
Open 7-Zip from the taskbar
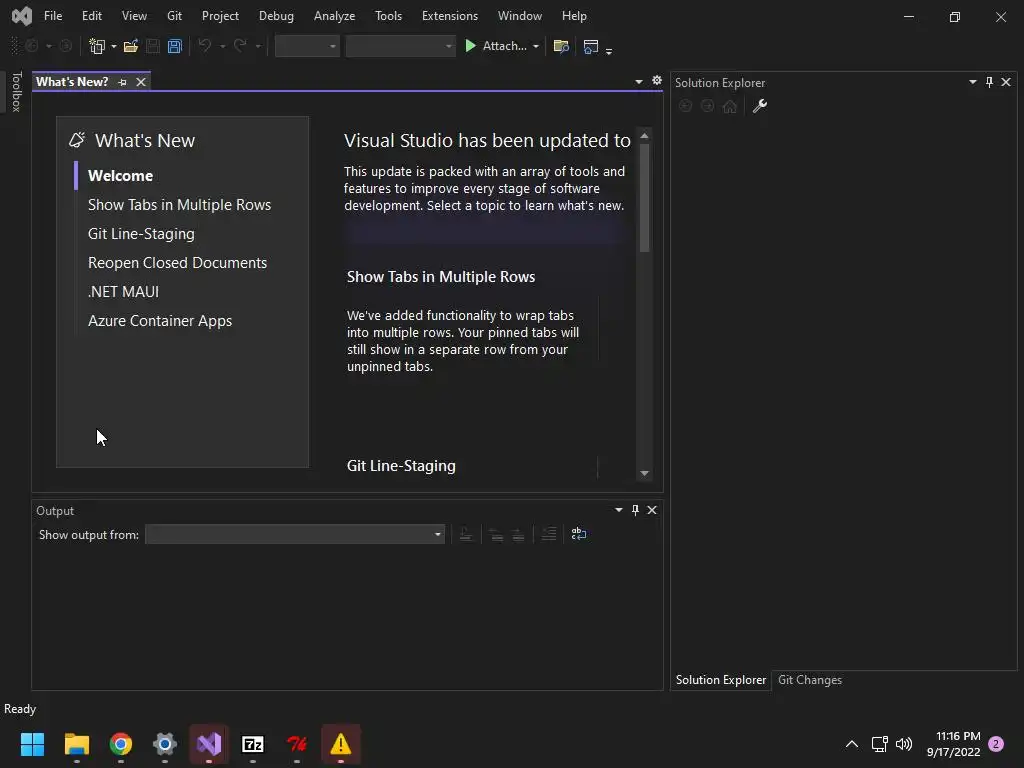point(253,744)
